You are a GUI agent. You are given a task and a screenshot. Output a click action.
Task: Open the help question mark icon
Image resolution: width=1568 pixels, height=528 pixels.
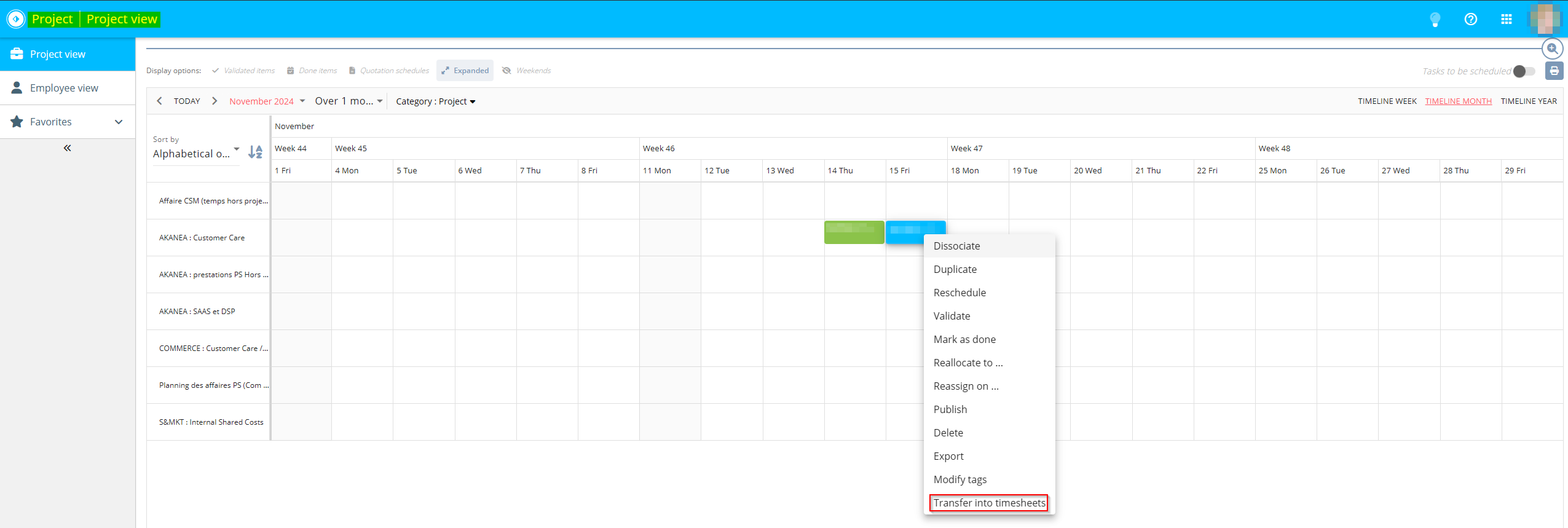click(x=1470, y=20)
